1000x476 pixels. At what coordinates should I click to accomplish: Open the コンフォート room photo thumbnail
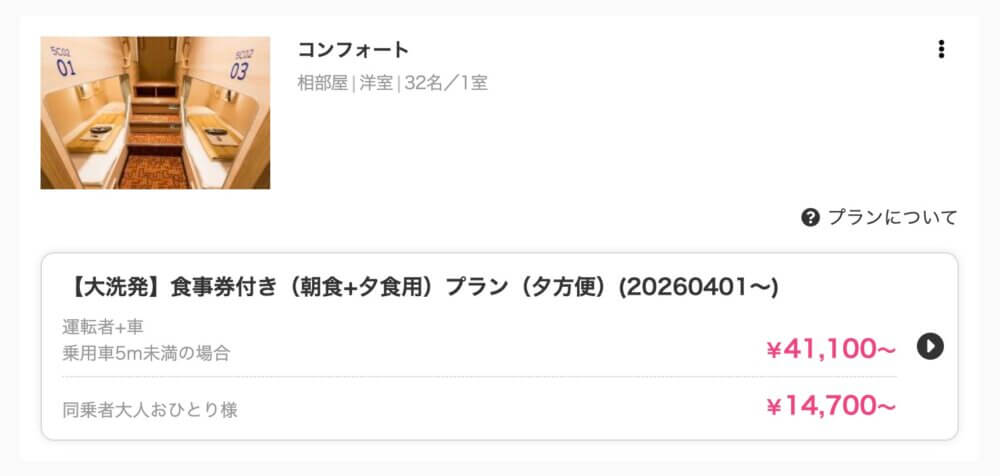pyautogui.click(x=155, y=113)
